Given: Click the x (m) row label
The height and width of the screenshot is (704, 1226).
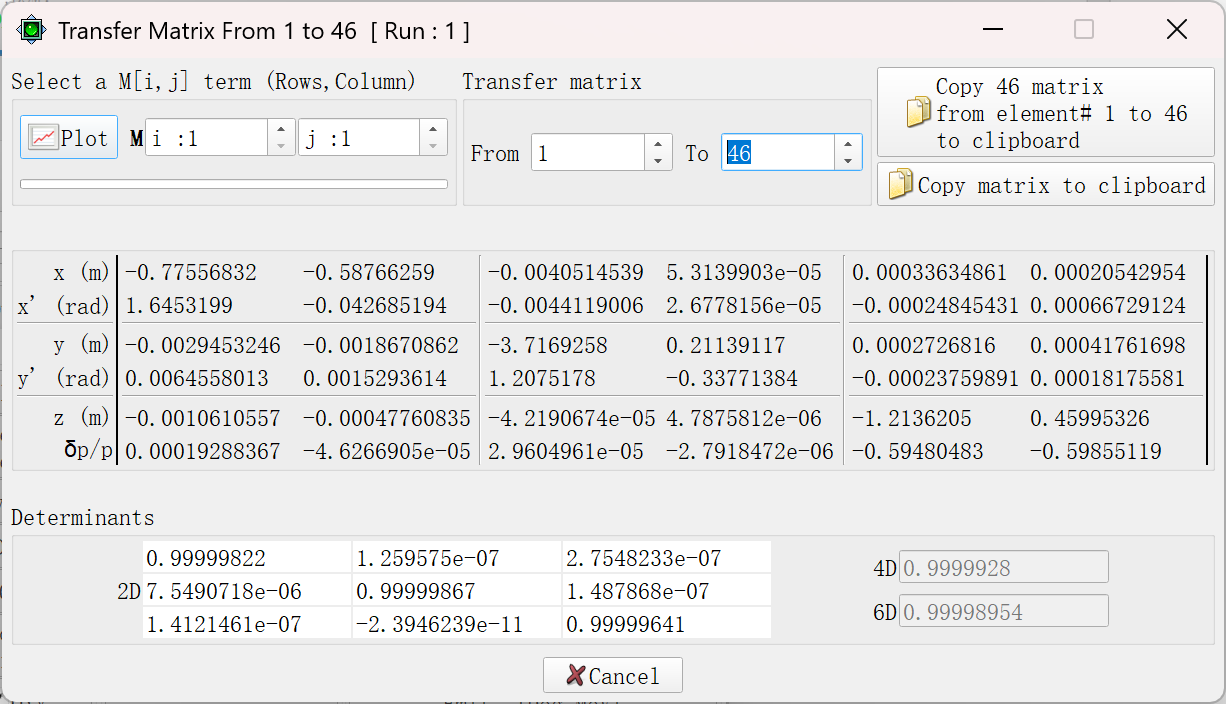Looking at the screenshot, I should pyautogui.click(x=82, y=272).
